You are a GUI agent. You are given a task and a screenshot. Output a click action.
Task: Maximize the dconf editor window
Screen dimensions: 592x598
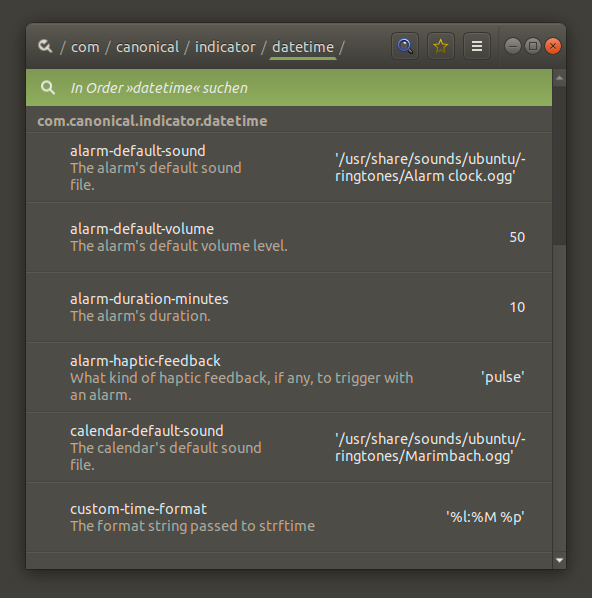pyautogui.click(x=533, y=46)
